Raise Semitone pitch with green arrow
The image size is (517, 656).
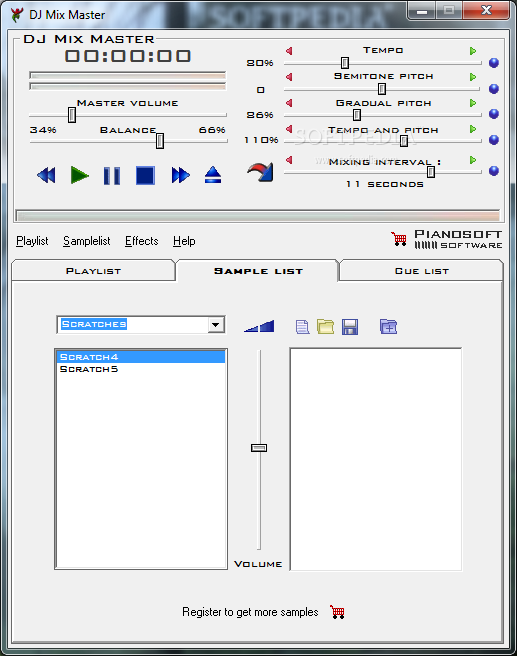click(x=473, y=77)
